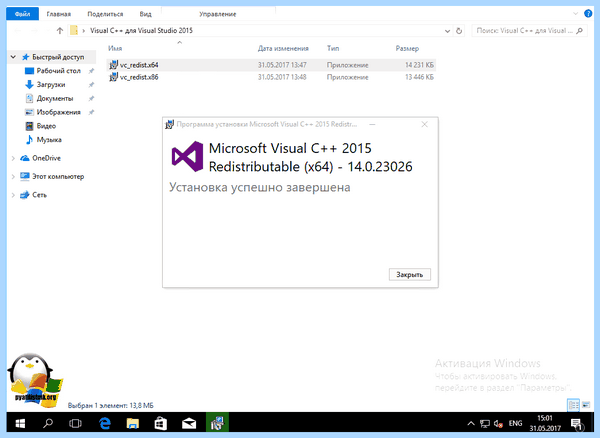Switch to large thumbnails view icon
Viewport: 600px width, 438px height.
pos(586,405)
